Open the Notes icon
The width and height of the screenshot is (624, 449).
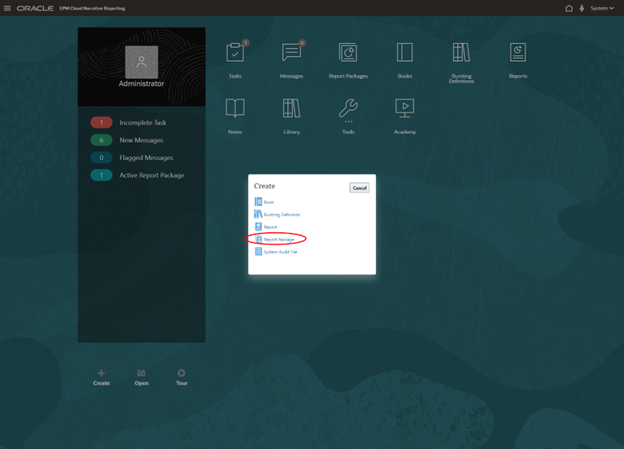[235, 108]
